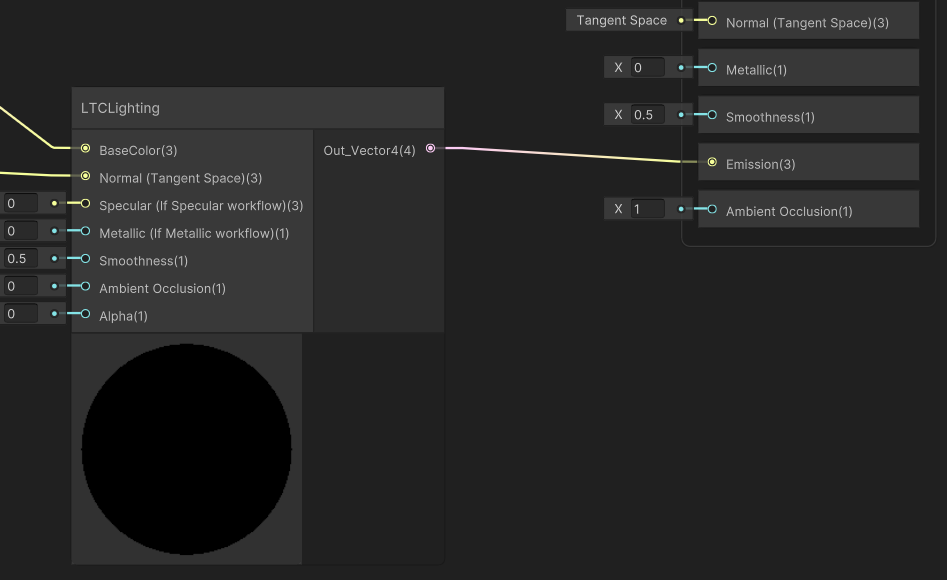Click the master Smoothness X field showing 0.5

tap(647, 115)
